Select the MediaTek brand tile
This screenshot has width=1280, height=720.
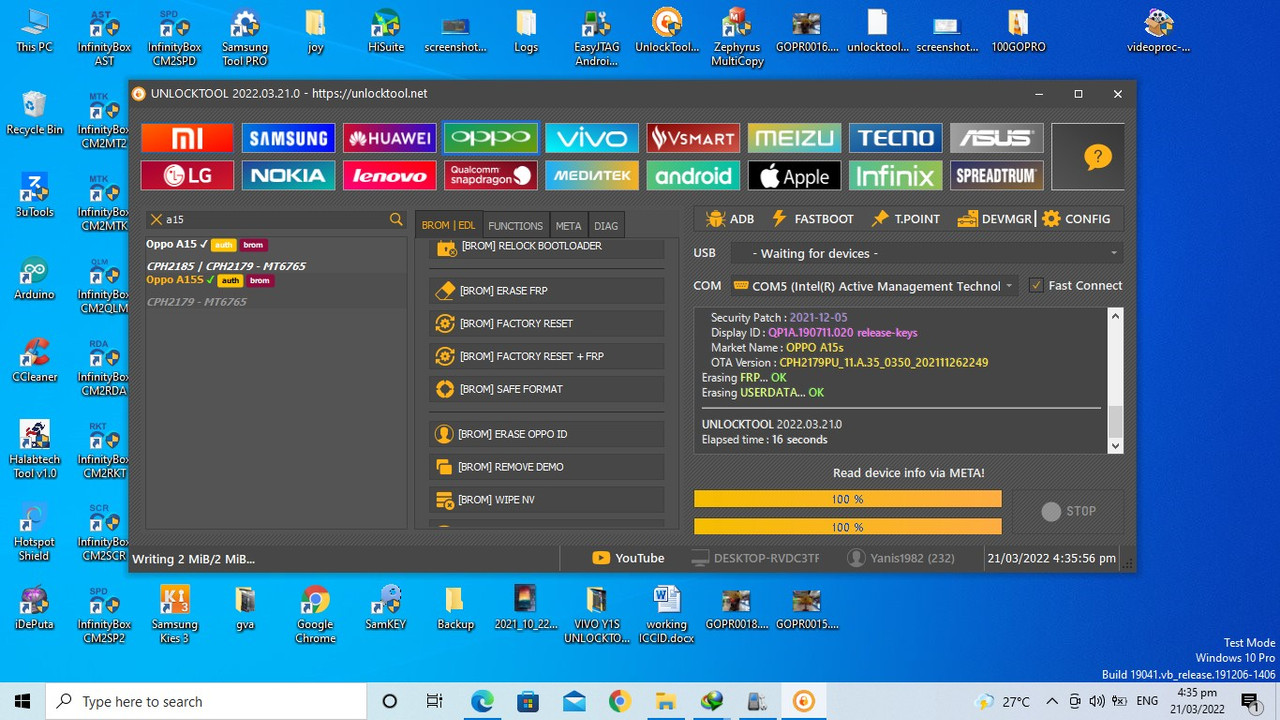[x=592, y=176]
